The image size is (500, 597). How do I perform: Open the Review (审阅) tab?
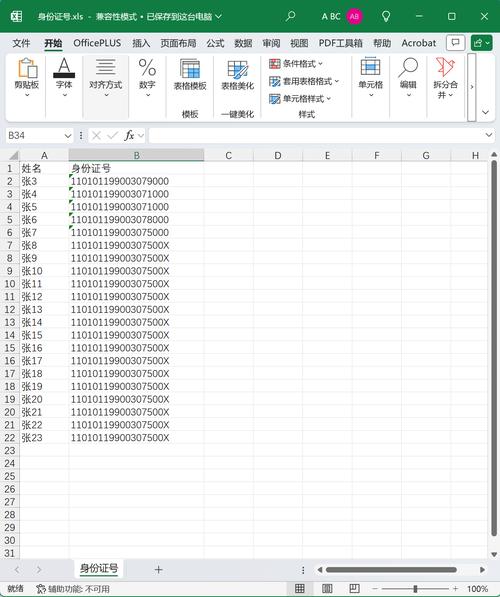tap(271, 43)
